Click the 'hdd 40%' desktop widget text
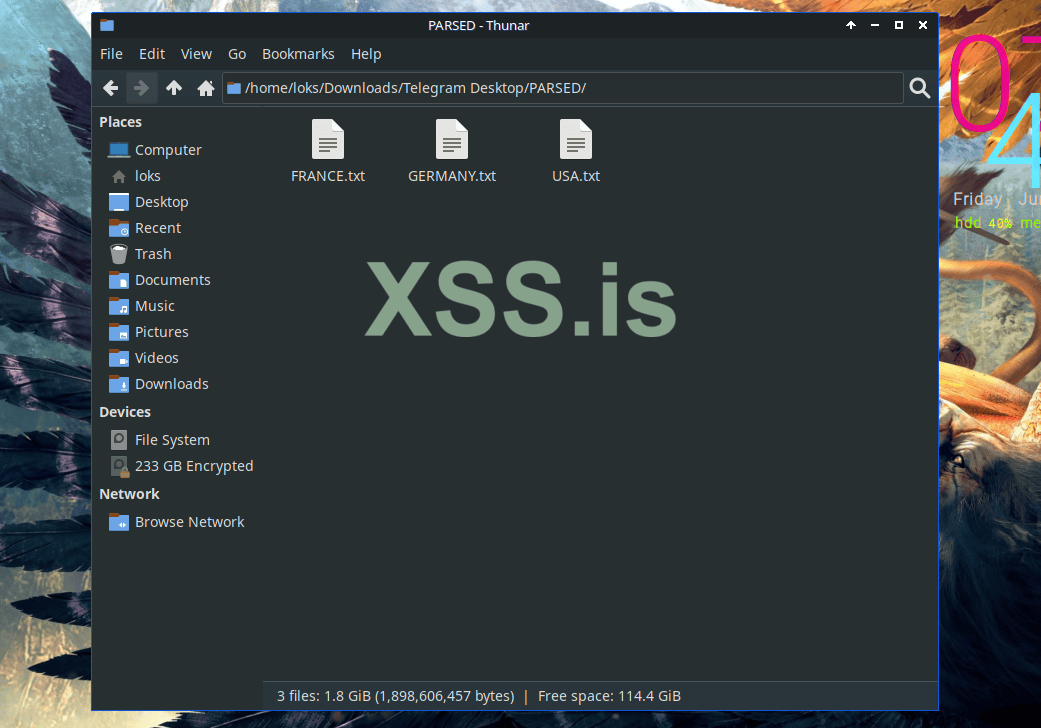The width and height of the screenshot is (1041, 728). pyautogui.click(x=983, y=223)
